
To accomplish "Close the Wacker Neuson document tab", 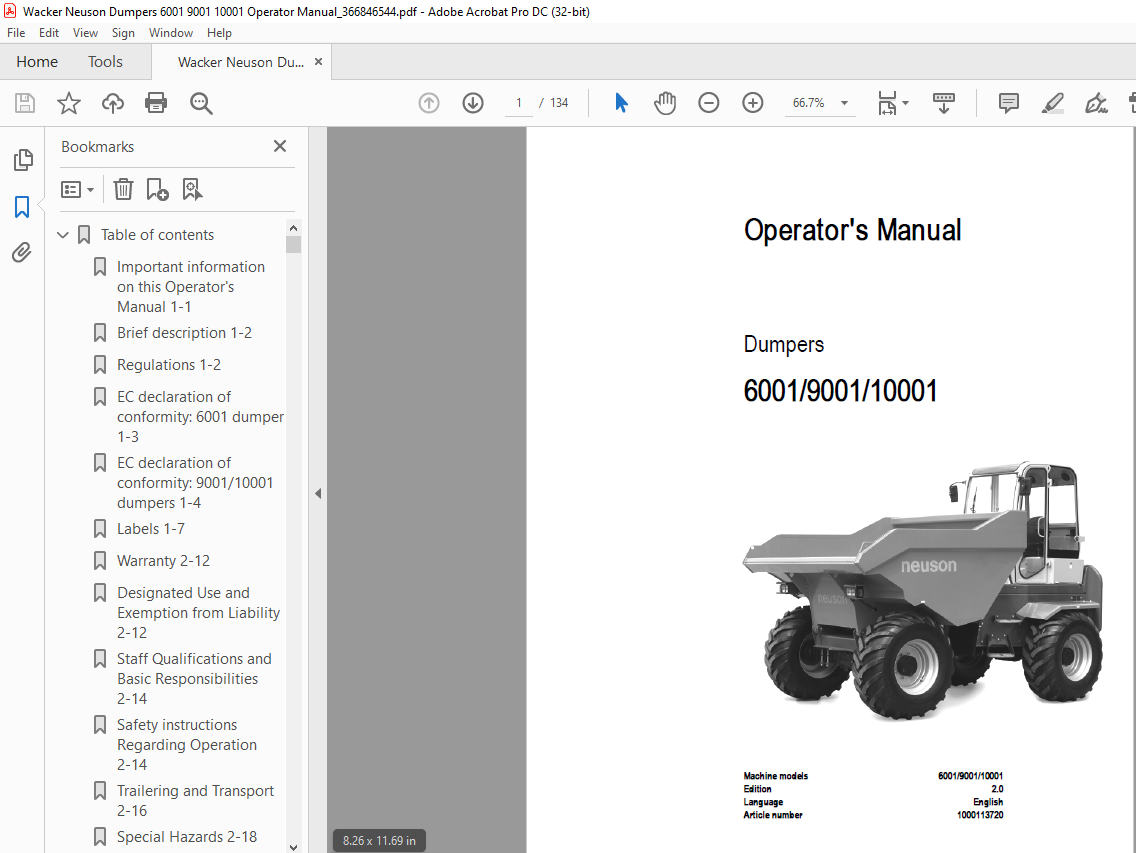I will point(318,62).
